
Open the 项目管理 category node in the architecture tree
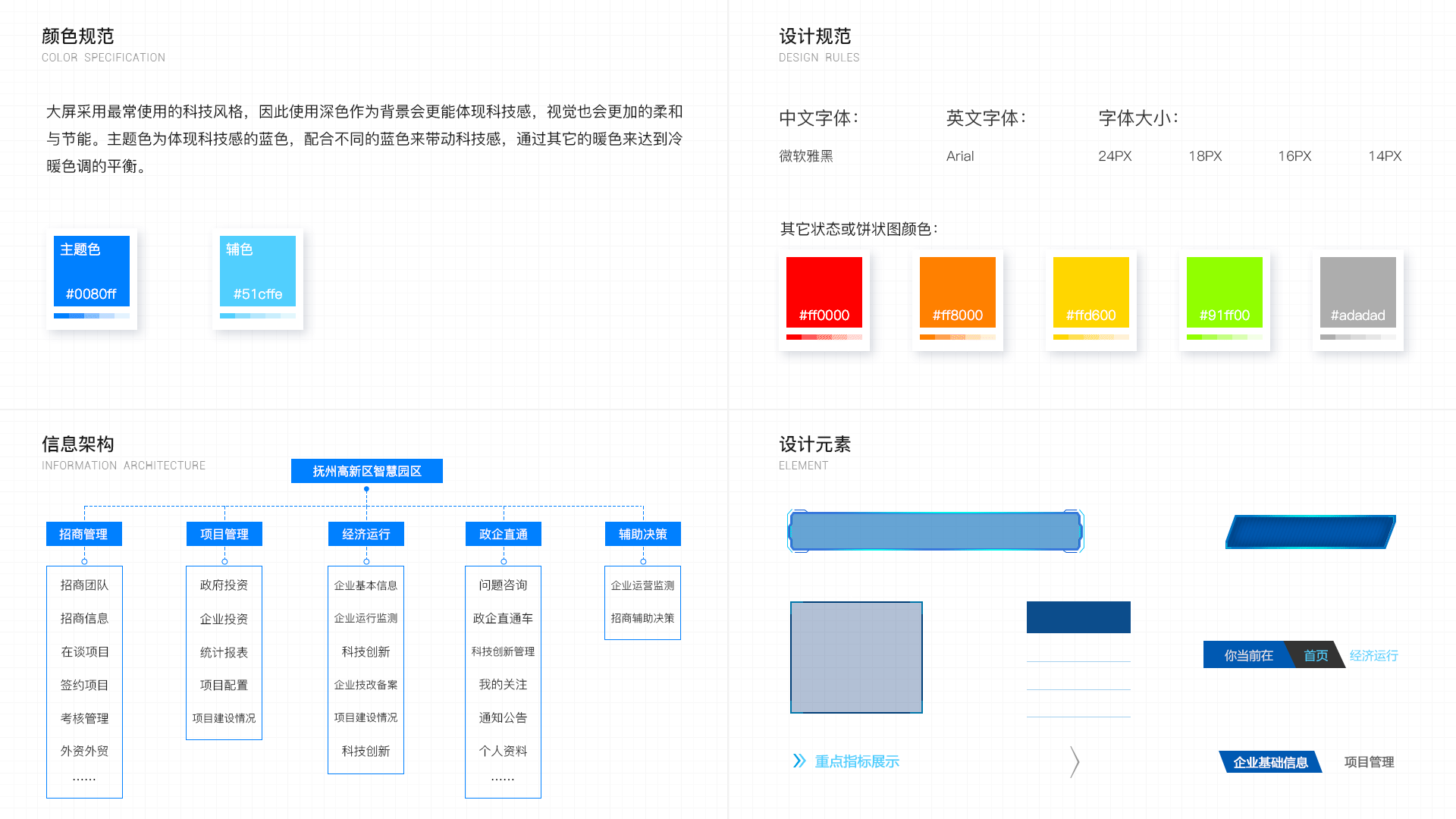(224, 534)
